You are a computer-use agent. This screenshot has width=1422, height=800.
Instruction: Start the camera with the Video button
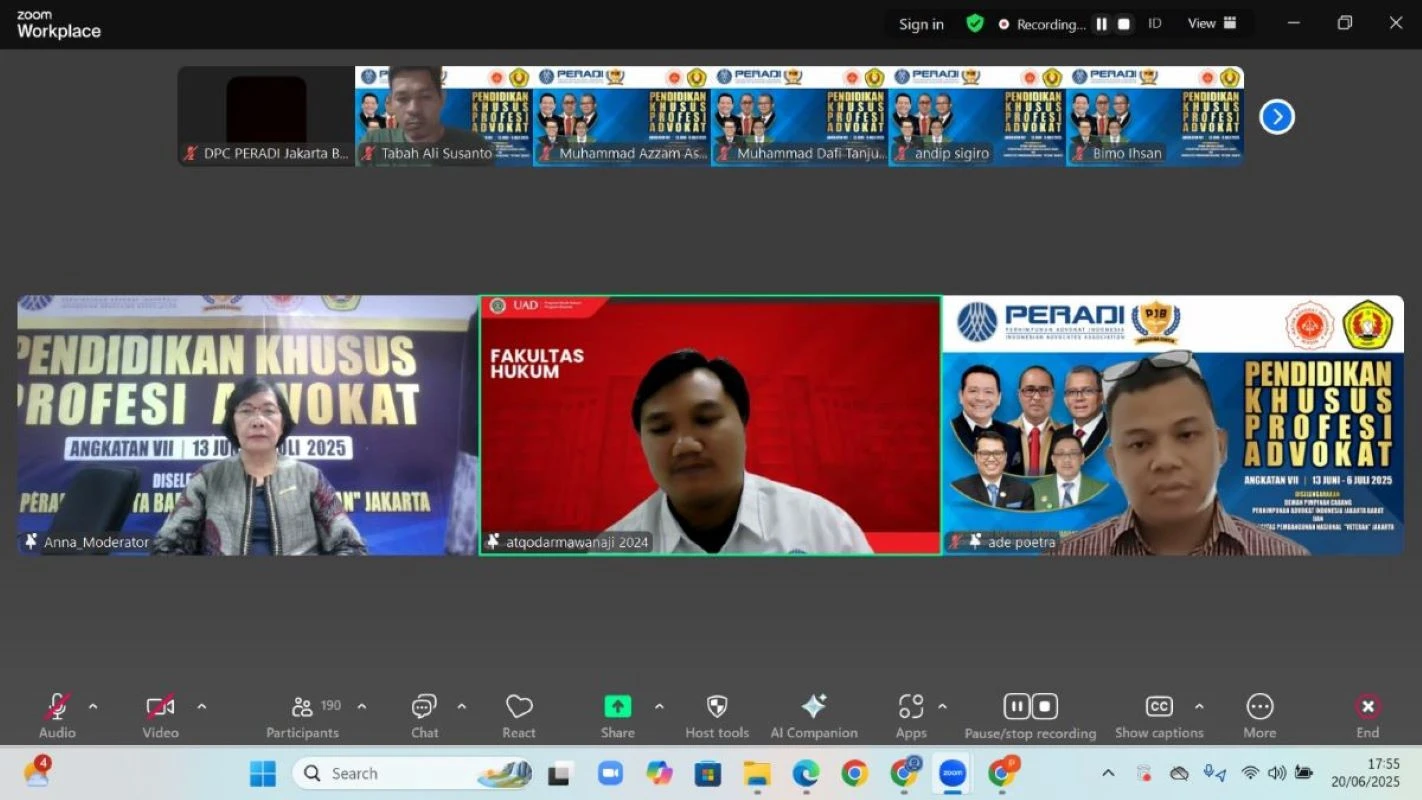[x=160, y=715]
